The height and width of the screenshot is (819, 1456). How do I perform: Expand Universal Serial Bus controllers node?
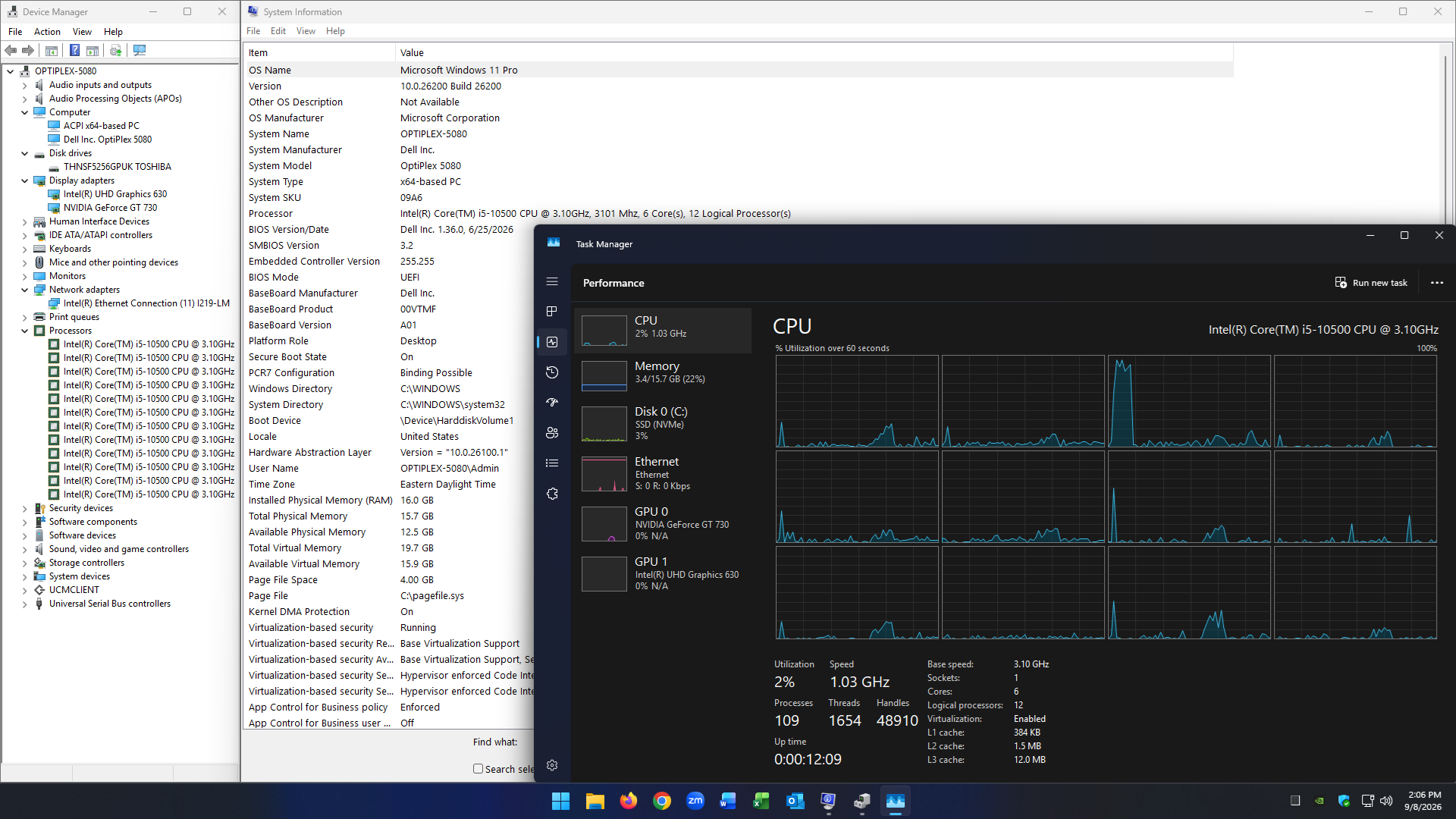(x=24, y=604)
